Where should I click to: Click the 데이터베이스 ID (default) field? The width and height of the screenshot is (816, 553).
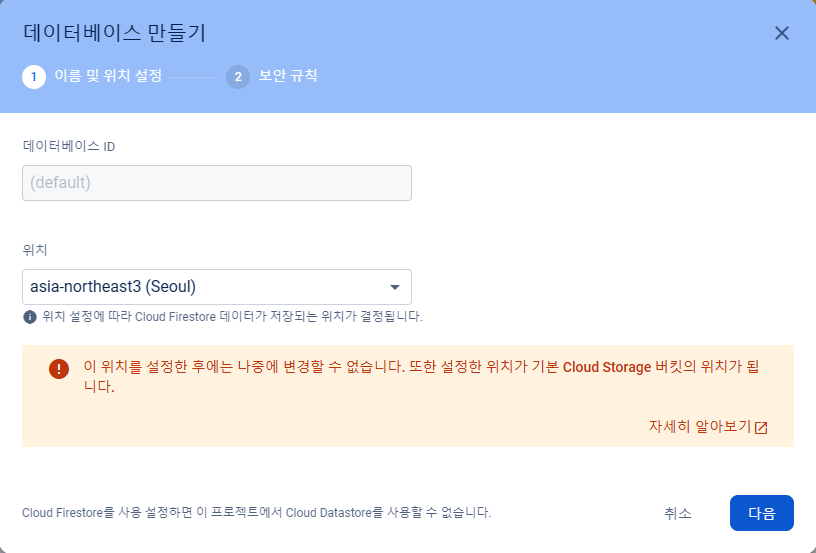point(216,183)
